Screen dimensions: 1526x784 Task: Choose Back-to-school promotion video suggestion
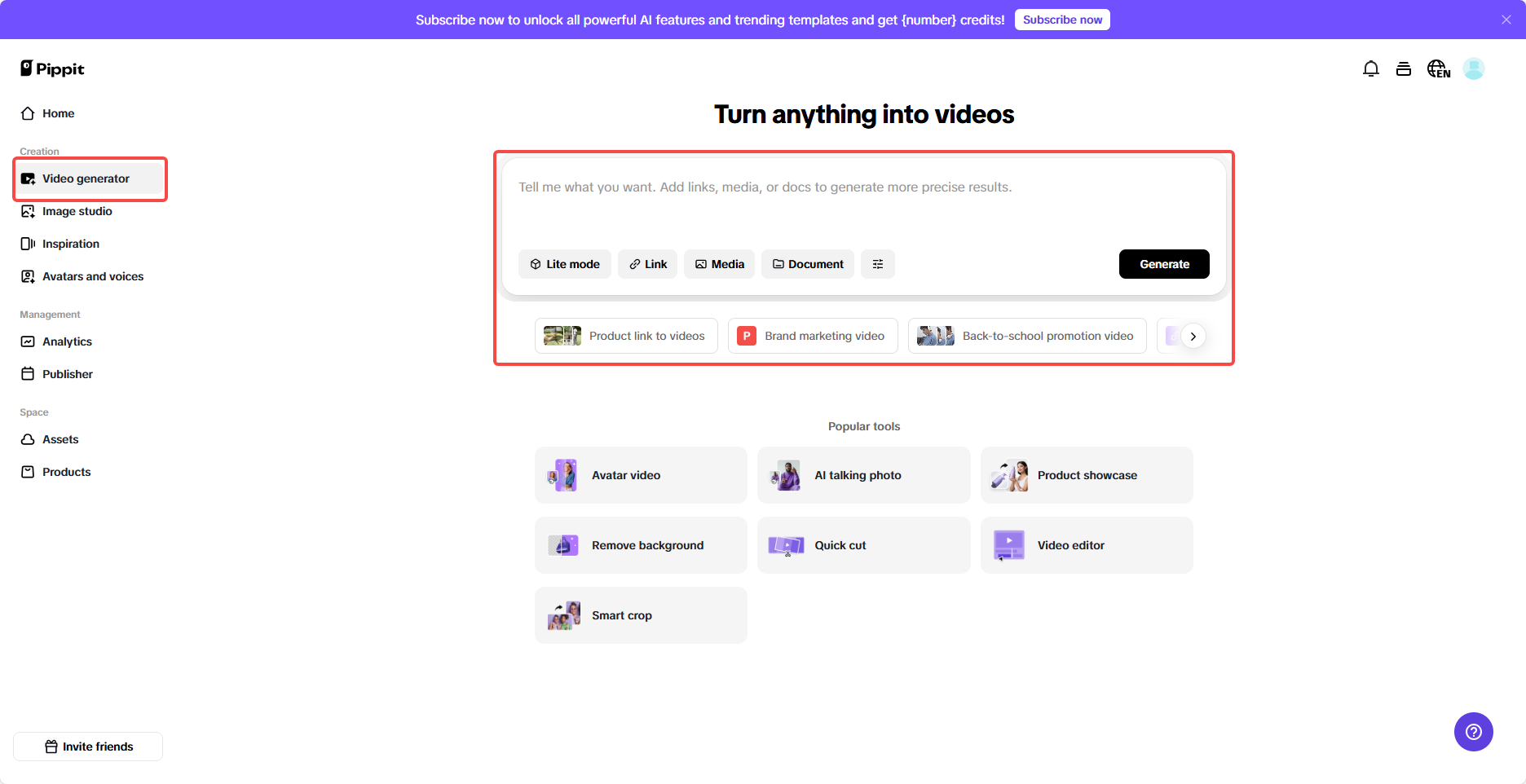[x=1027, y=336]
